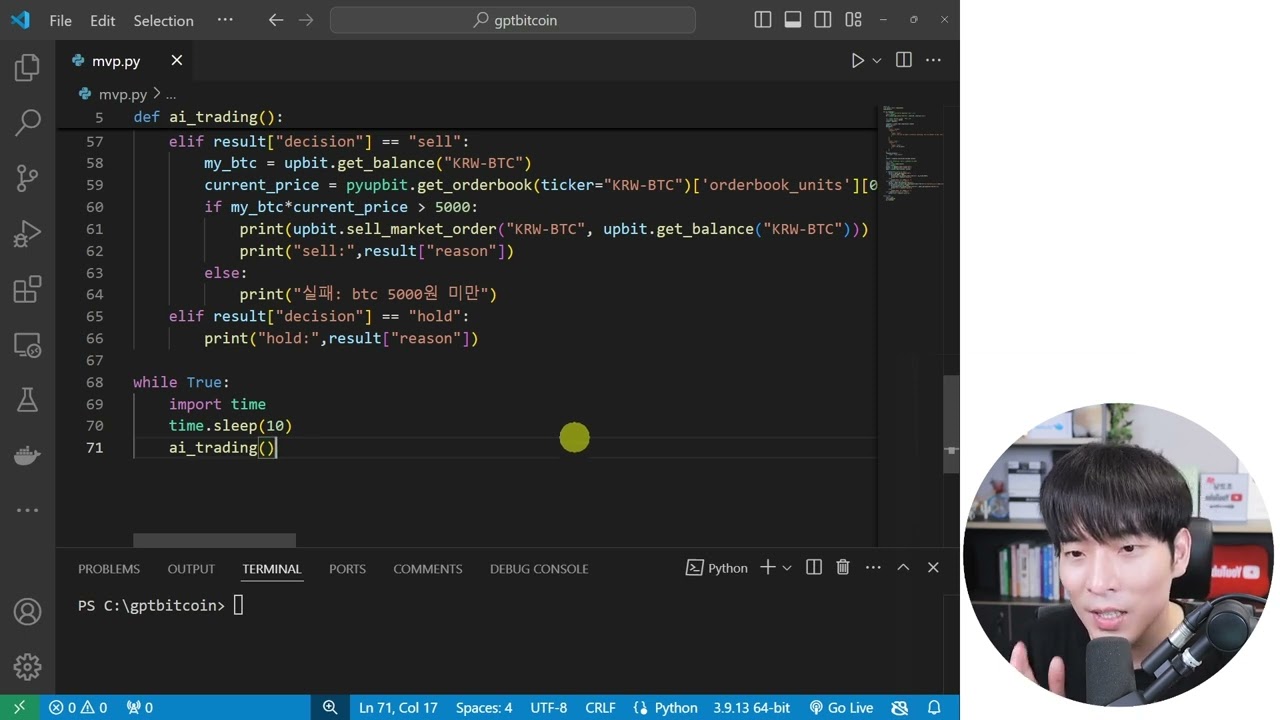The image size is (1280, 720).
Task: Open Remote Explorer view
Action: [x=27, y=345]
